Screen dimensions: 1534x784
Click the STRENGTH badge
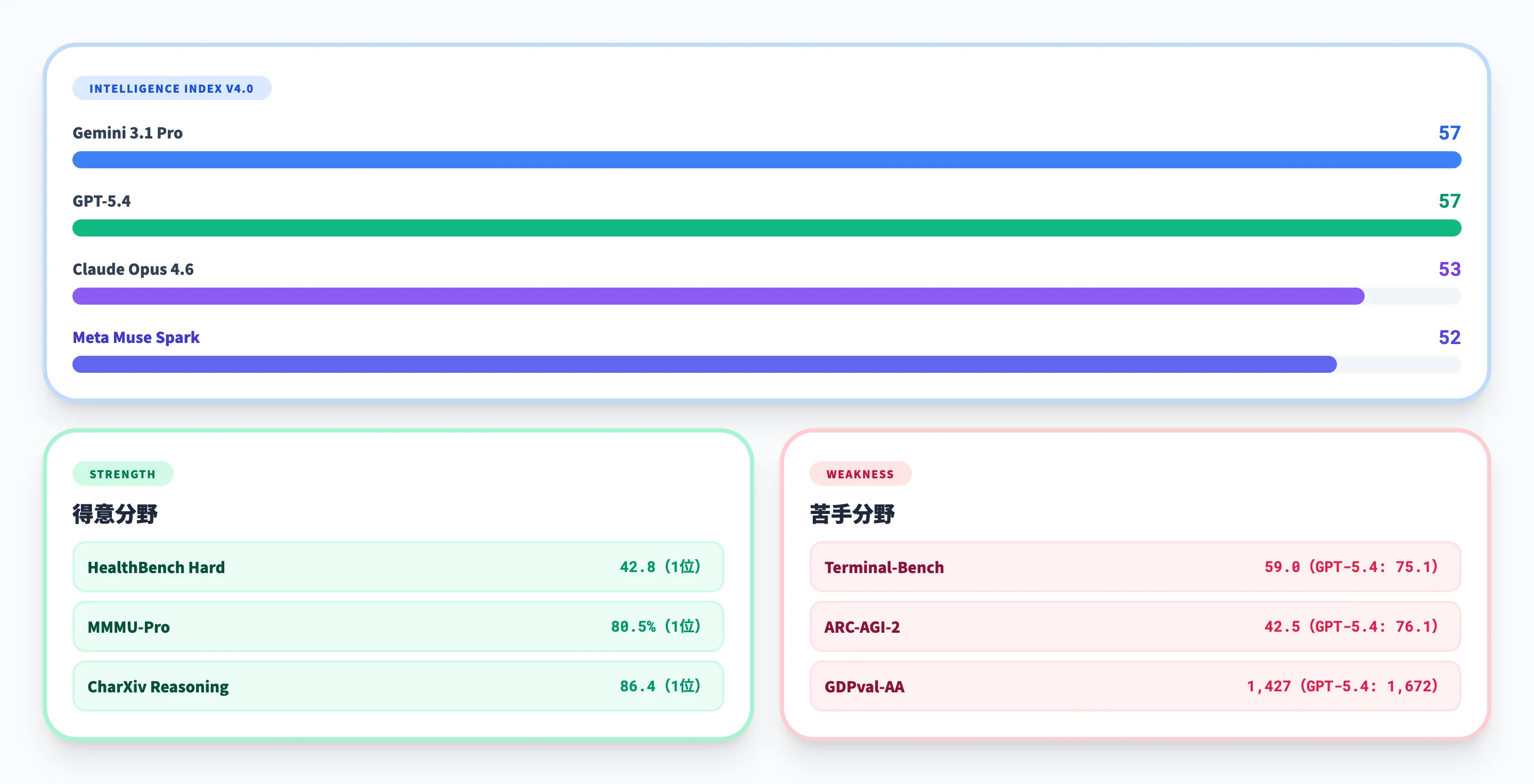tap(123, 474)
